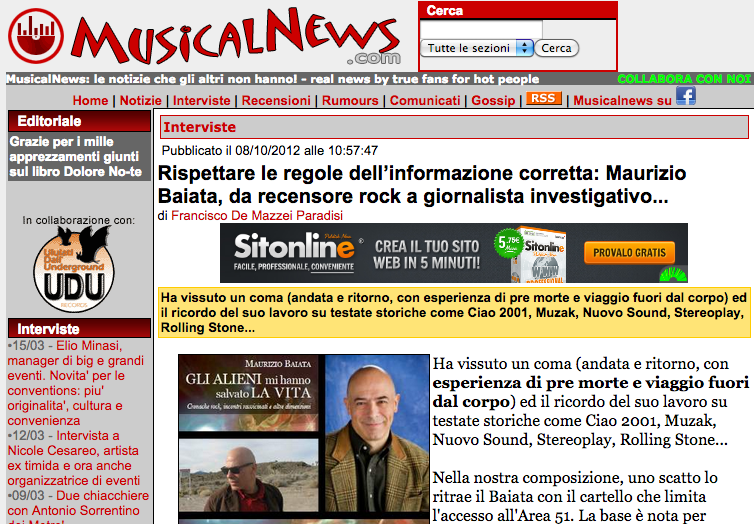This screenshot has height=524, width=754.
Task: Open the Recensioni menu item
Action: 276,100
